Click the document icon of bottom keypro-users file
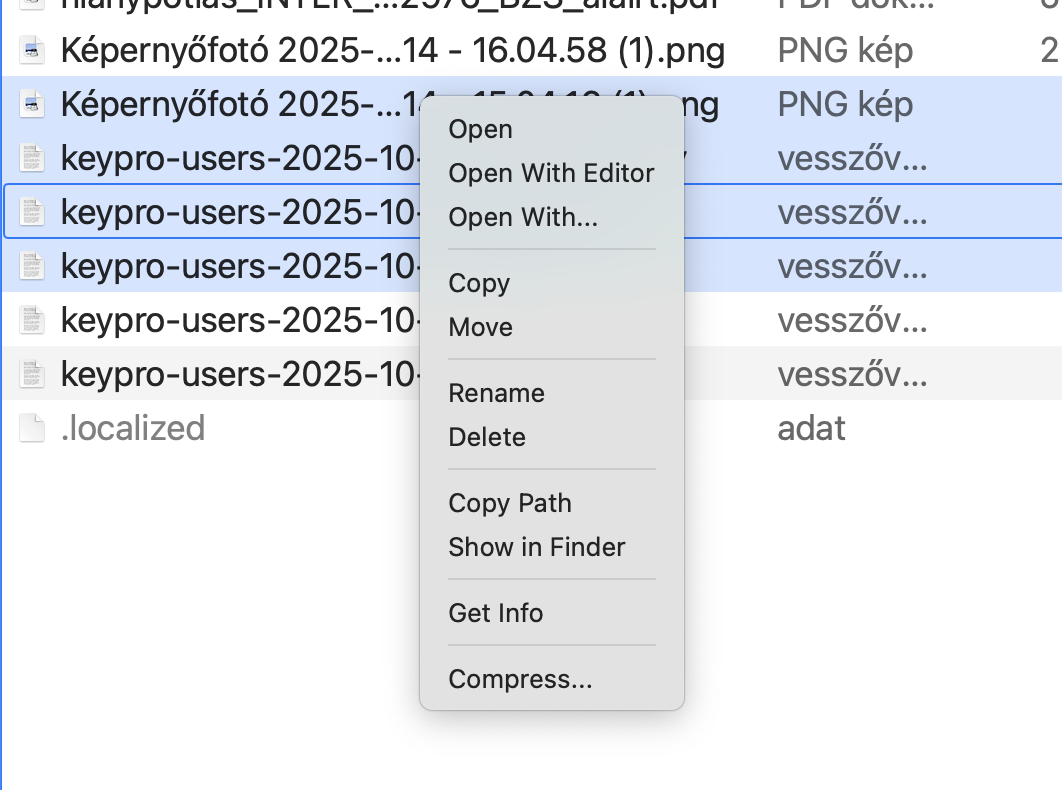The image size is (1062, 790). pyautogui.click(x=31, y=374)
